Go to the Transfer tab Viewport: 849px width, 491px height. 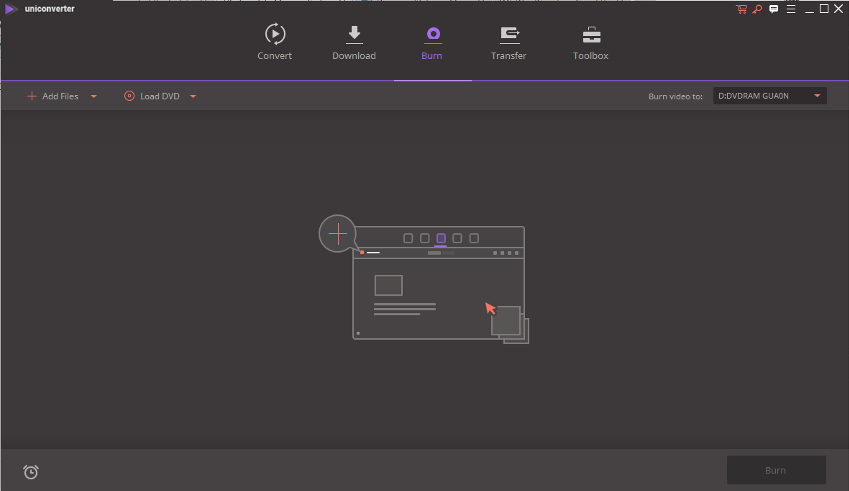click(x=508, y=42)
